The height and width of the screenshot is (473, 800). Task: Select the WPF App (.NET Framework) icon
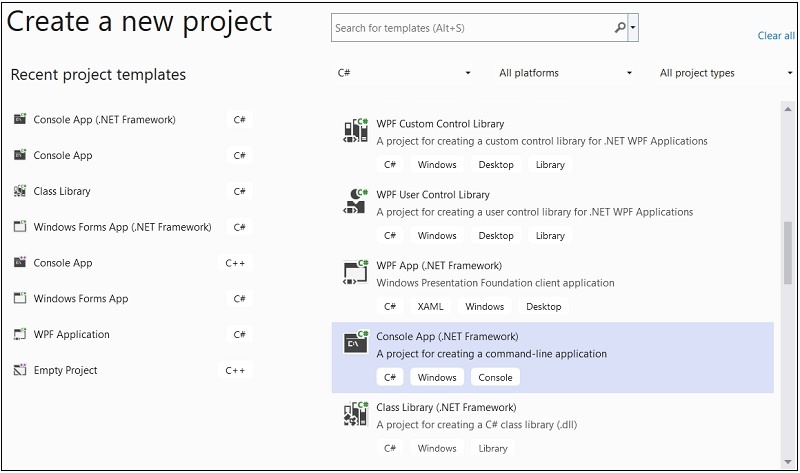(x=355, y=273)
